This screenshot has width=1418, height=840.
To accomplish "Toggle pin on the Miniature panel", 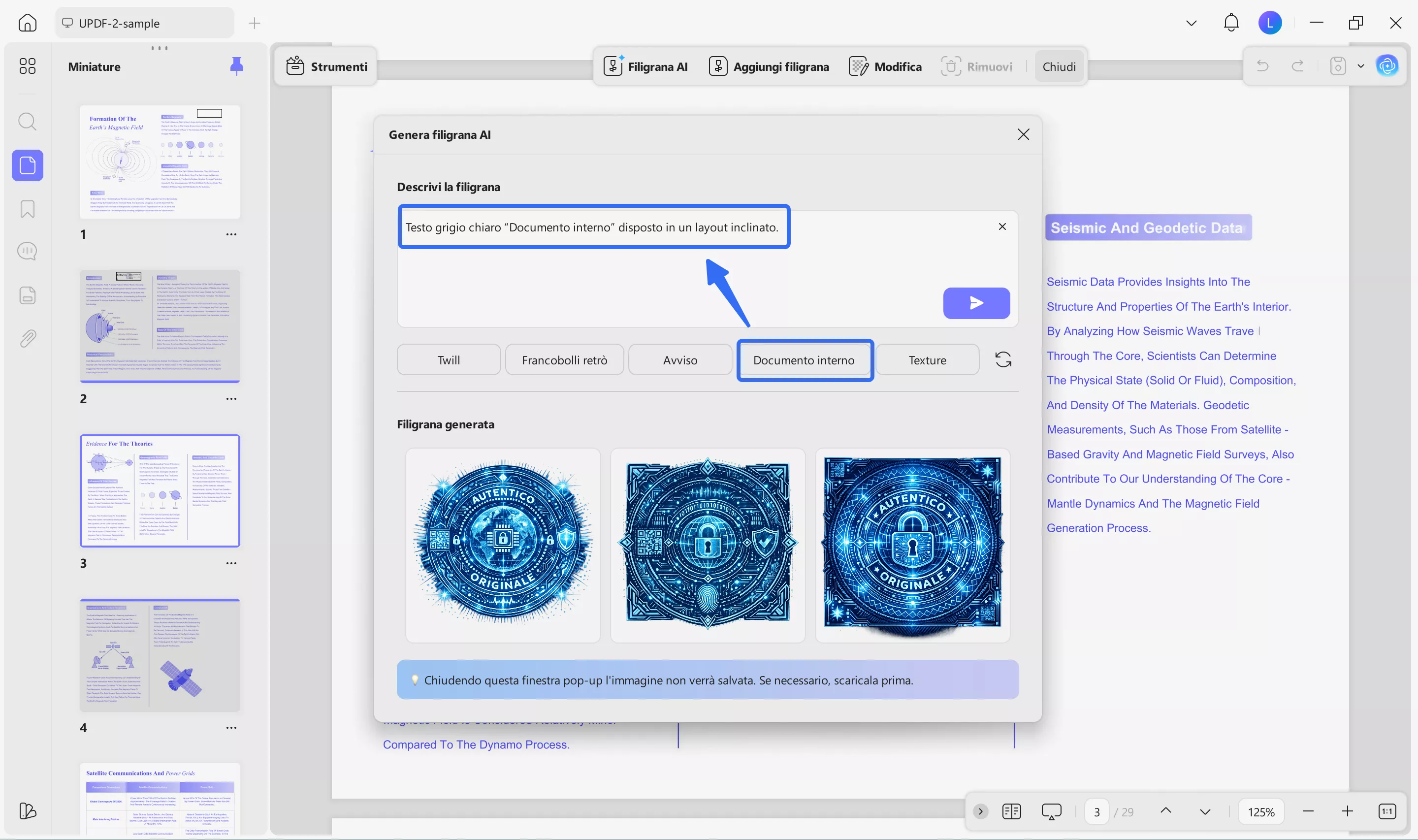I will pos(237,66).
